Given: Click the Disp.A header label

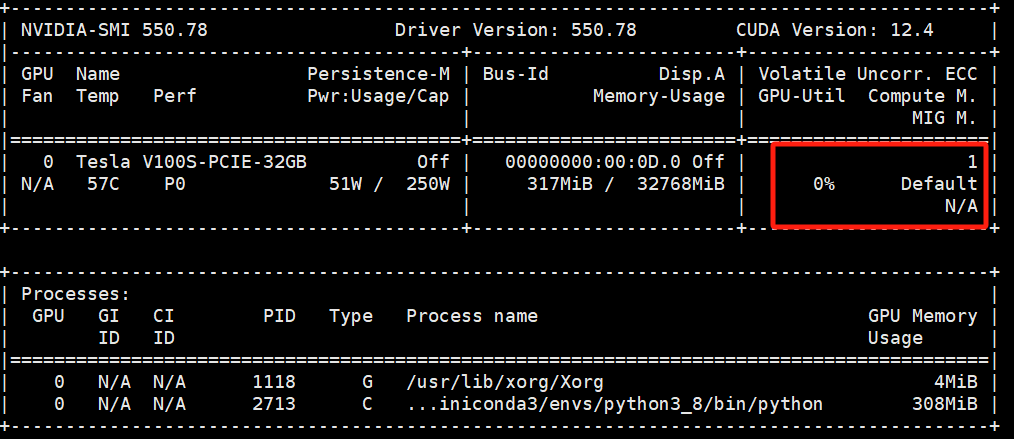Looking at the screenshot, I should click(x=692, y=74).
